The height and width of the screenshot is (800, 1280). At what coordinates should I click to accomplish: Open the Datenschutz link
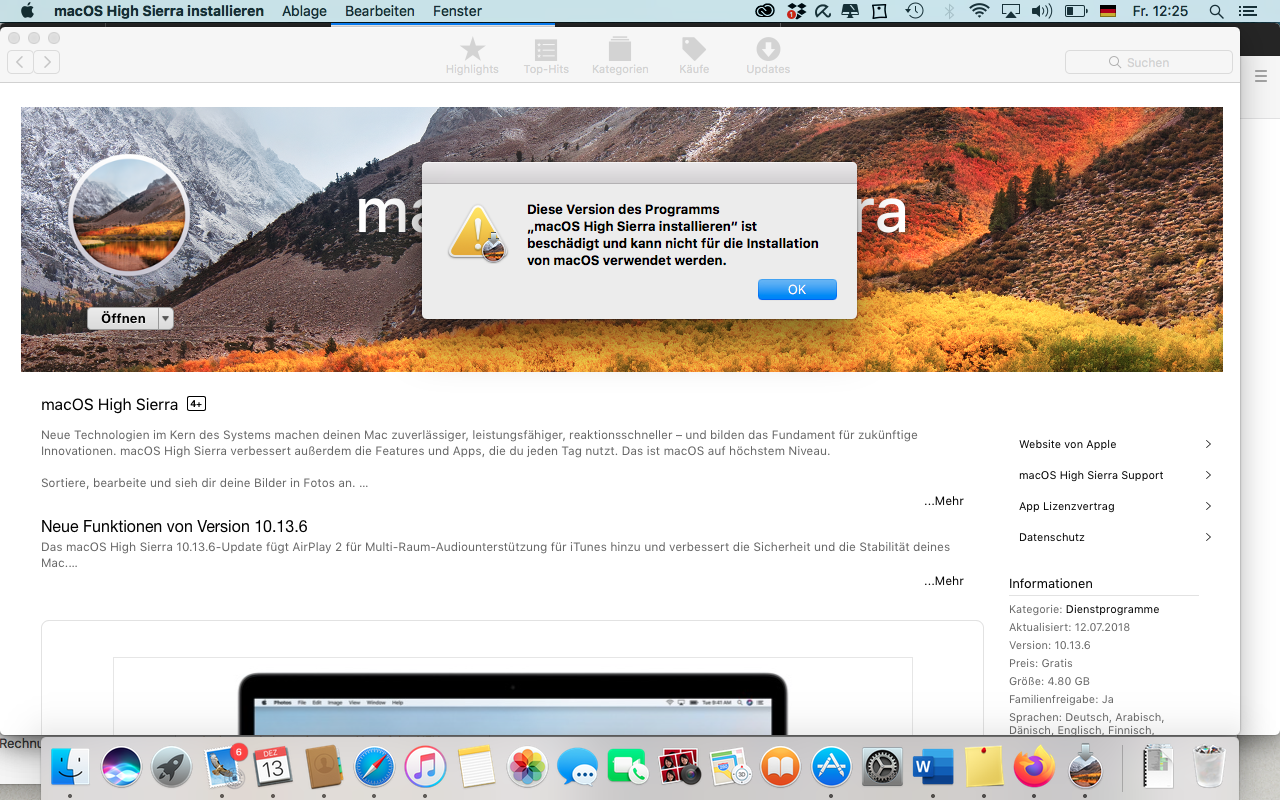1115,537
